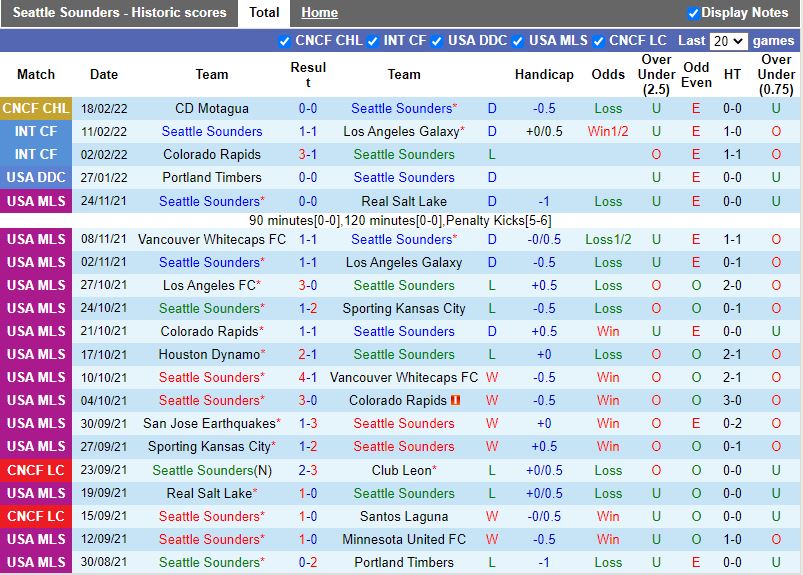This screenshot has height=575, width=803.
Task: Open Real Salt Lake link dated 24/11/21
Action: 404,201
